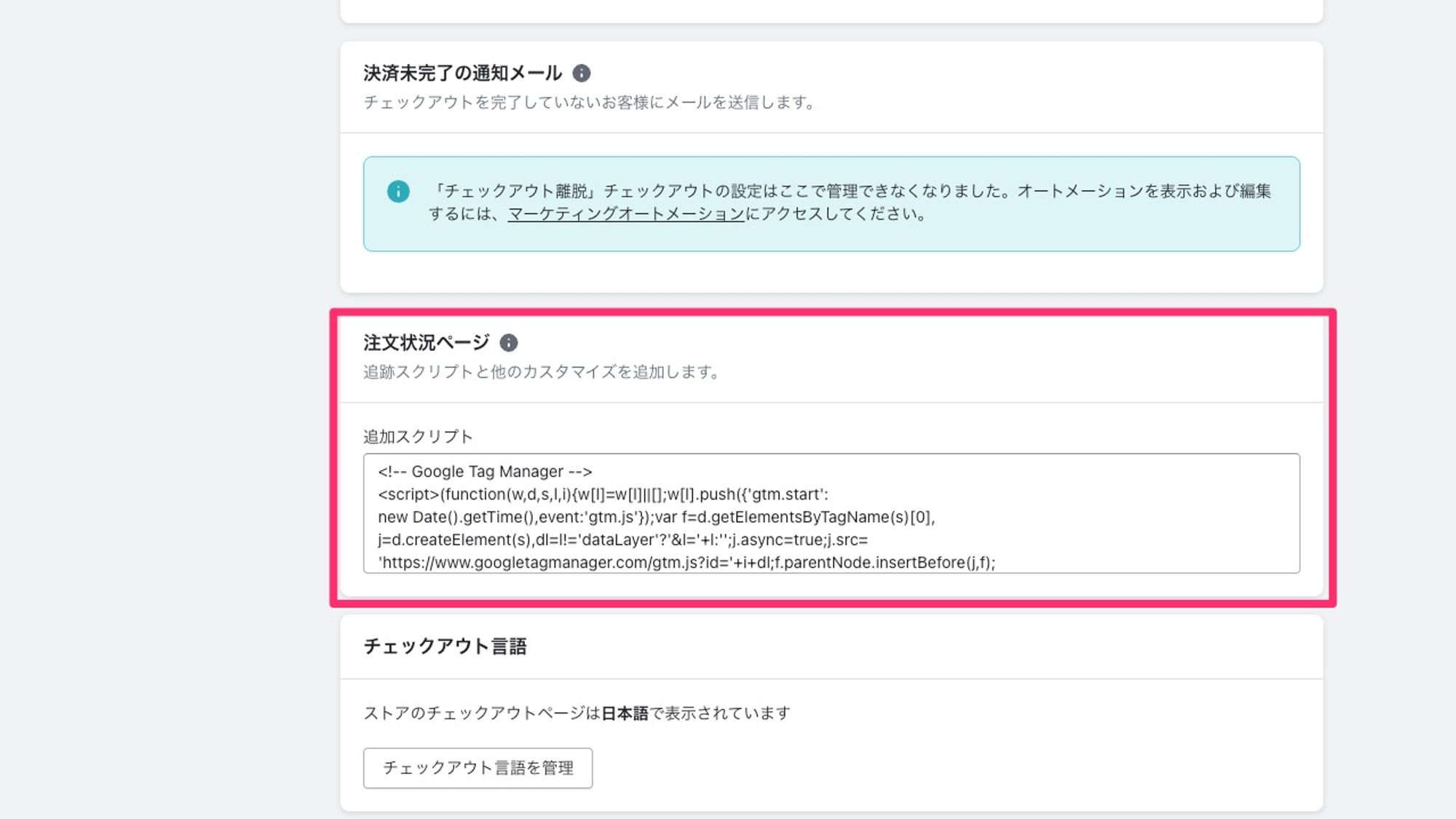Viewport: 1456px width, 819px height.
Task: Click the チェックアウト言語を管理 button
Action: coord(478,768)
